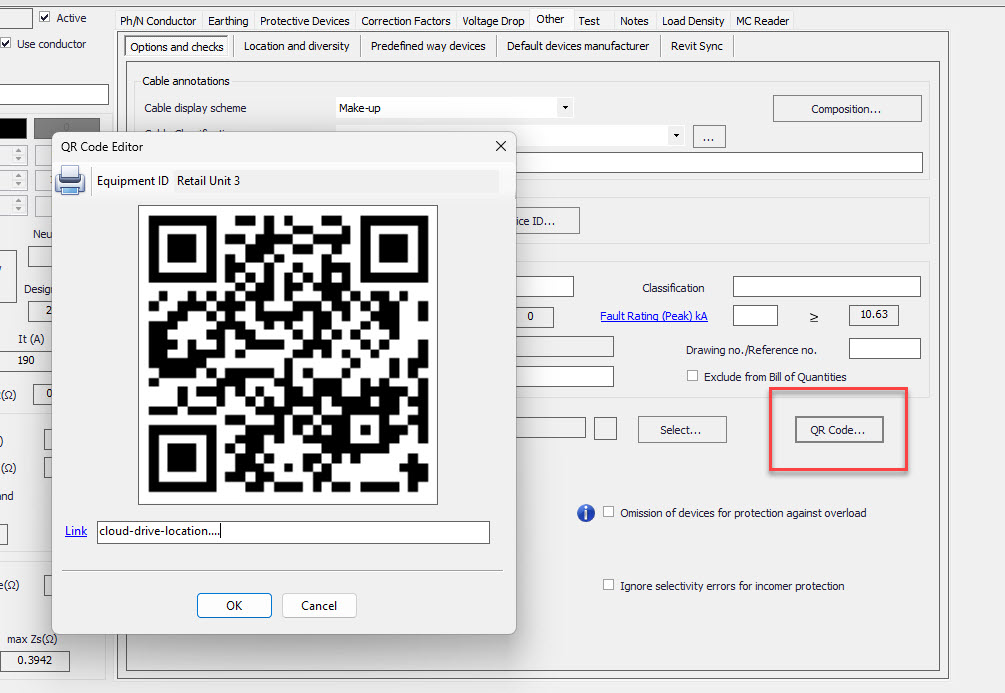Click the black color swatch on left panel
1005x693 pixels.
[13, 128]
